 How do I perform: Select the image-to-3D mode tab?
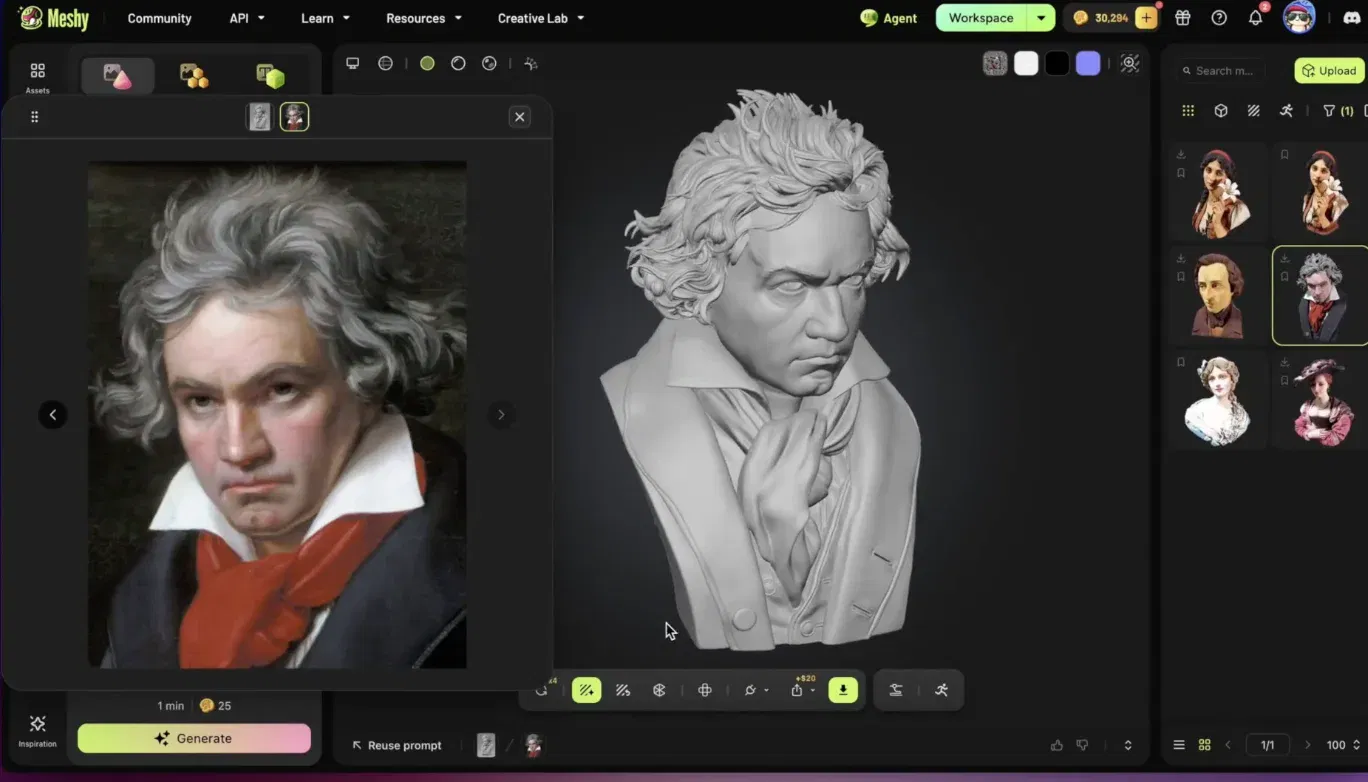point(117,76)
